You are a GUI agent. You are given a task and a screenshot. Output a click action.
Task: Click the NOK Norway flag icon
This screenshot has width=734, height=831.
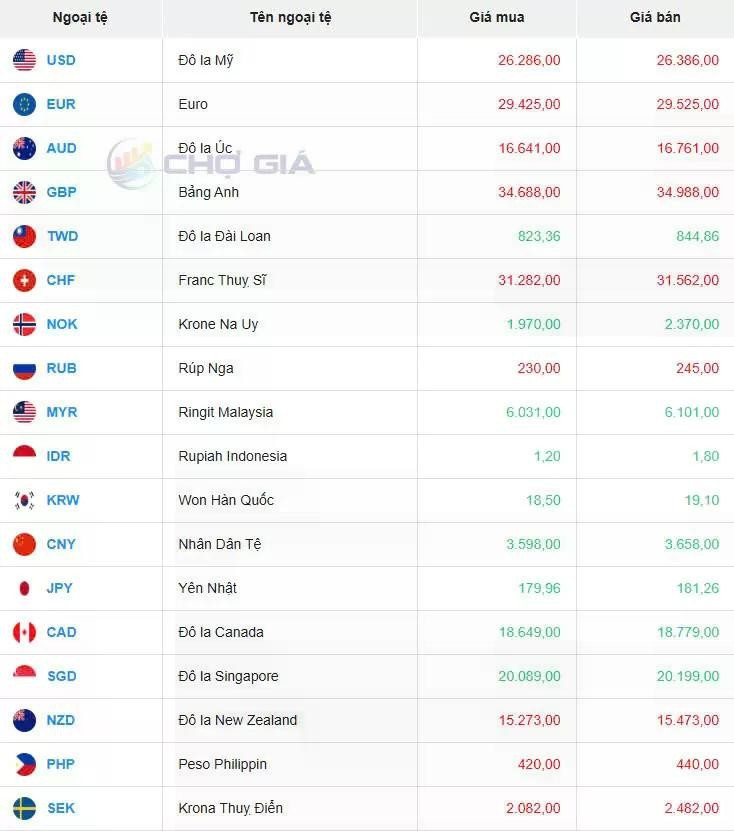tap(24, 324)
